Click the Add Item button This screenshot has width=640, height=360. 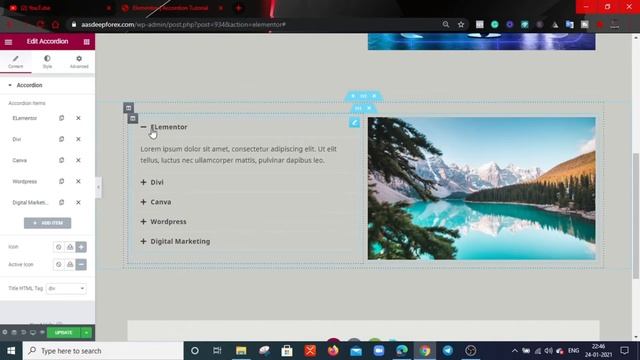(x=47, y=223)
